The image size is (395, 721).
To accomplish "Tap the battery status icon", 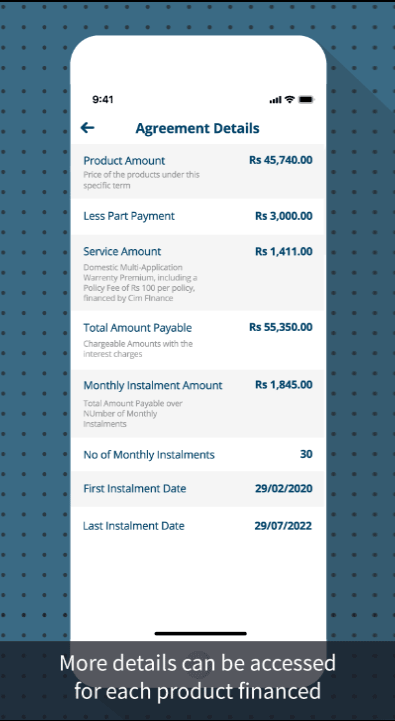I will coord(306,99).
